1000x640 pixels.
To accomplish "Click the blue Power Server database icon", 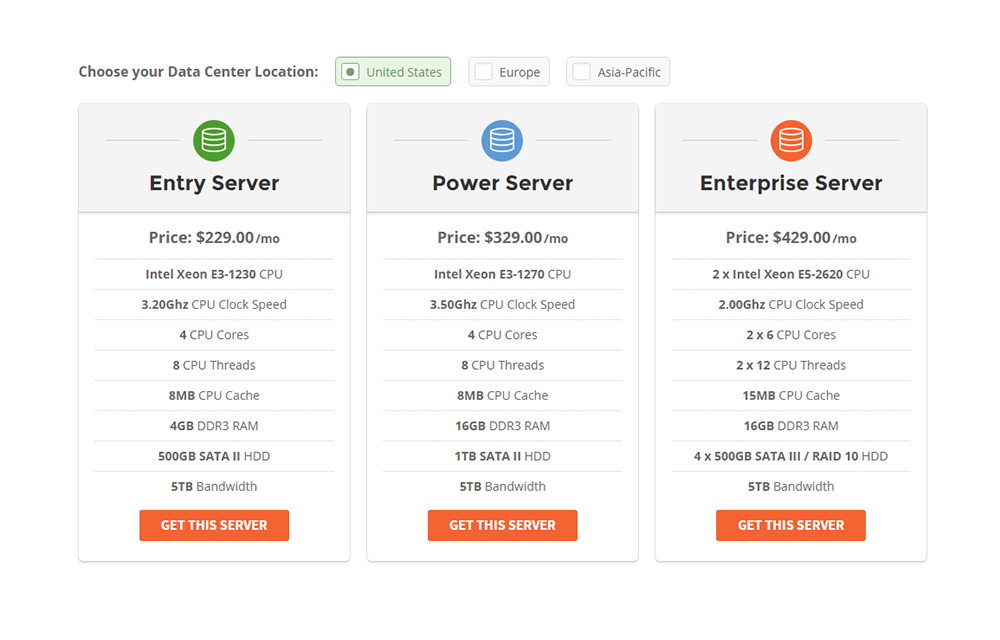I will (x=502, y=140).
